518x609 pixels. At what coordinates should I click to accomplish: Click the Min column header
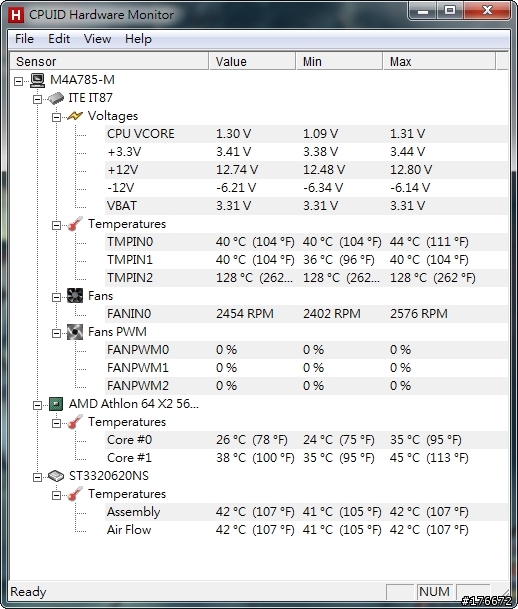(x=339, y=61)
